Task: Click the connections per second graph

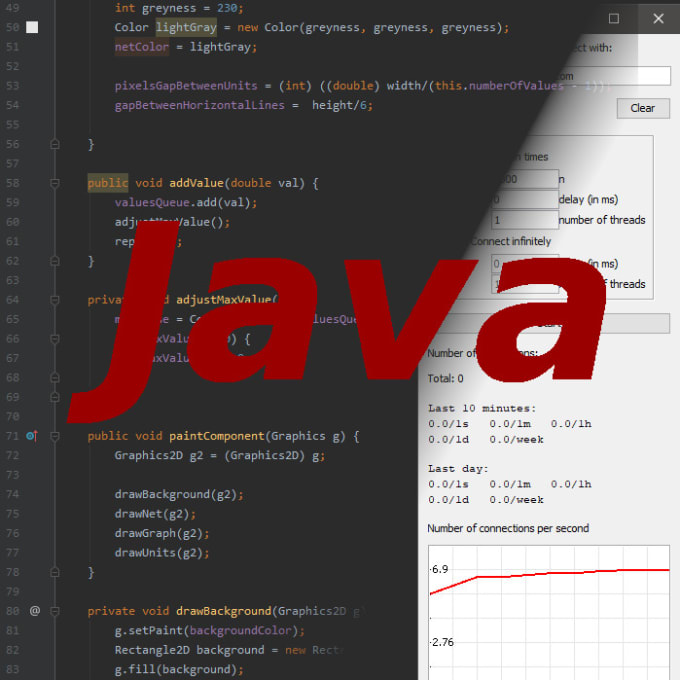Action: [549, 612]
